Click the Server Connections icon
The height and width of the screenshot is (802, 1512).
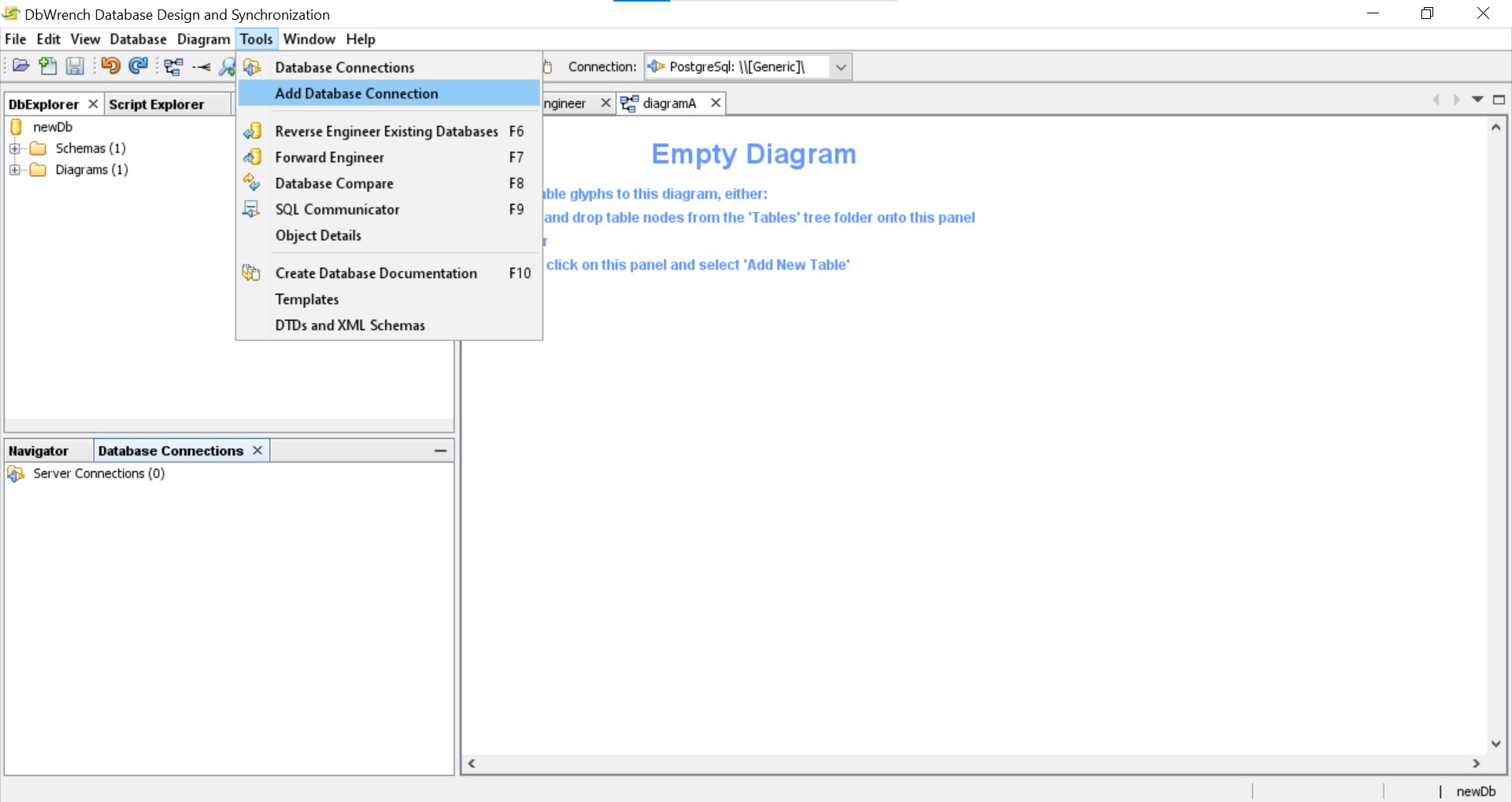[x=16, y=473]
